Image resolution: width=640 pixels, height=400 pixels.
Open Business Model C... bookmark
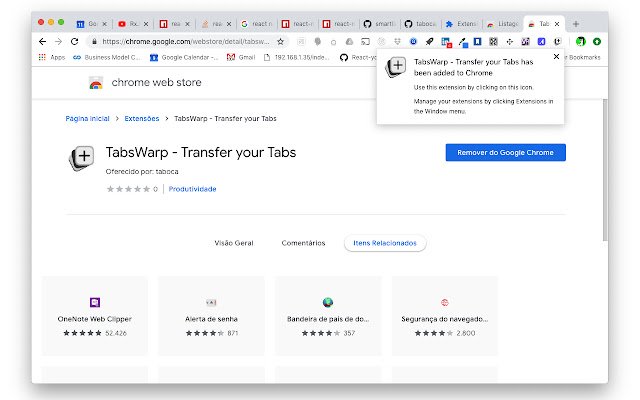point(107,57)
